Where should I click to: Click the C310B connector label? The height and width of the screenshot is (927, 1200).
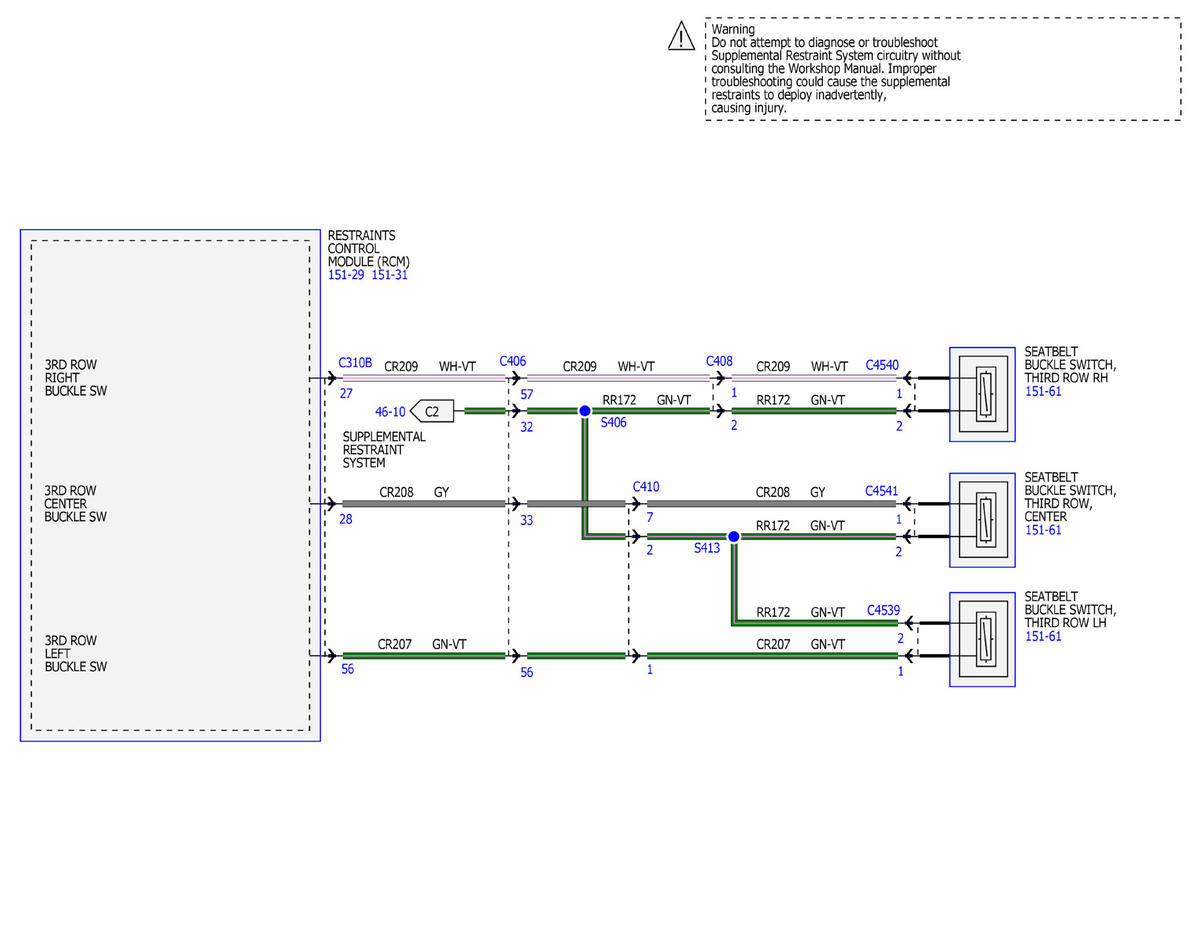(x=355, y=362)
